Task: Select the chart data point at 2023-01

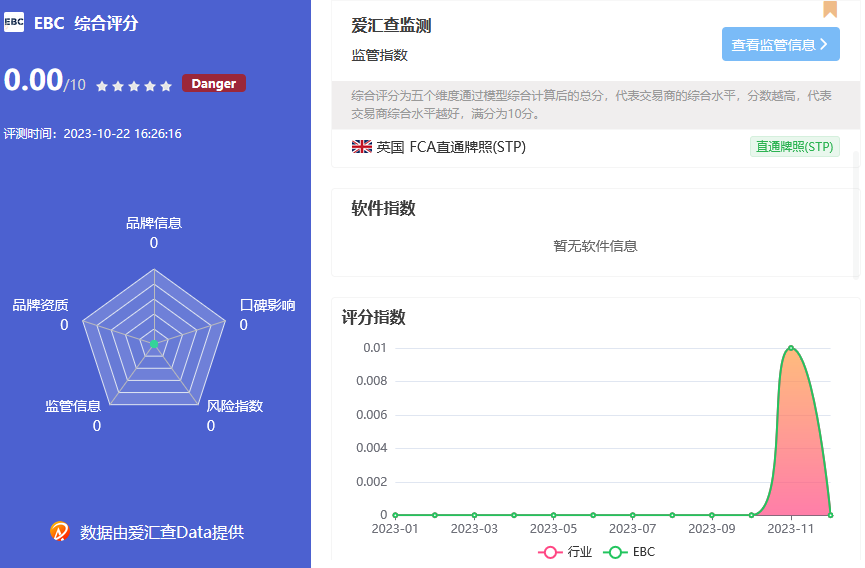Action: [x=396, y=515]
